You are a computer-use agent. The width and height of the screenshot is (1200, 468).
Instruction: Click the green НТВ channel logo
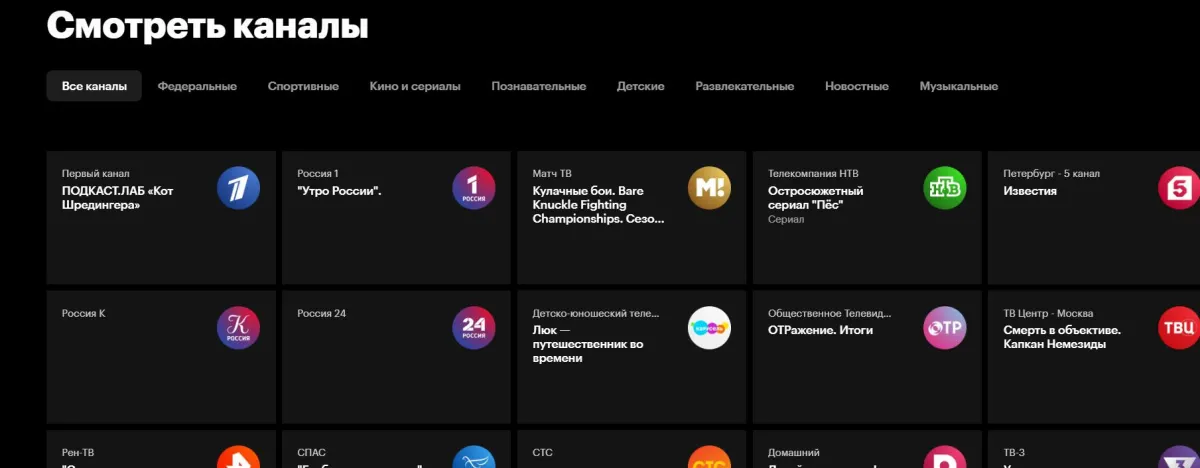[x=945, y=188]
